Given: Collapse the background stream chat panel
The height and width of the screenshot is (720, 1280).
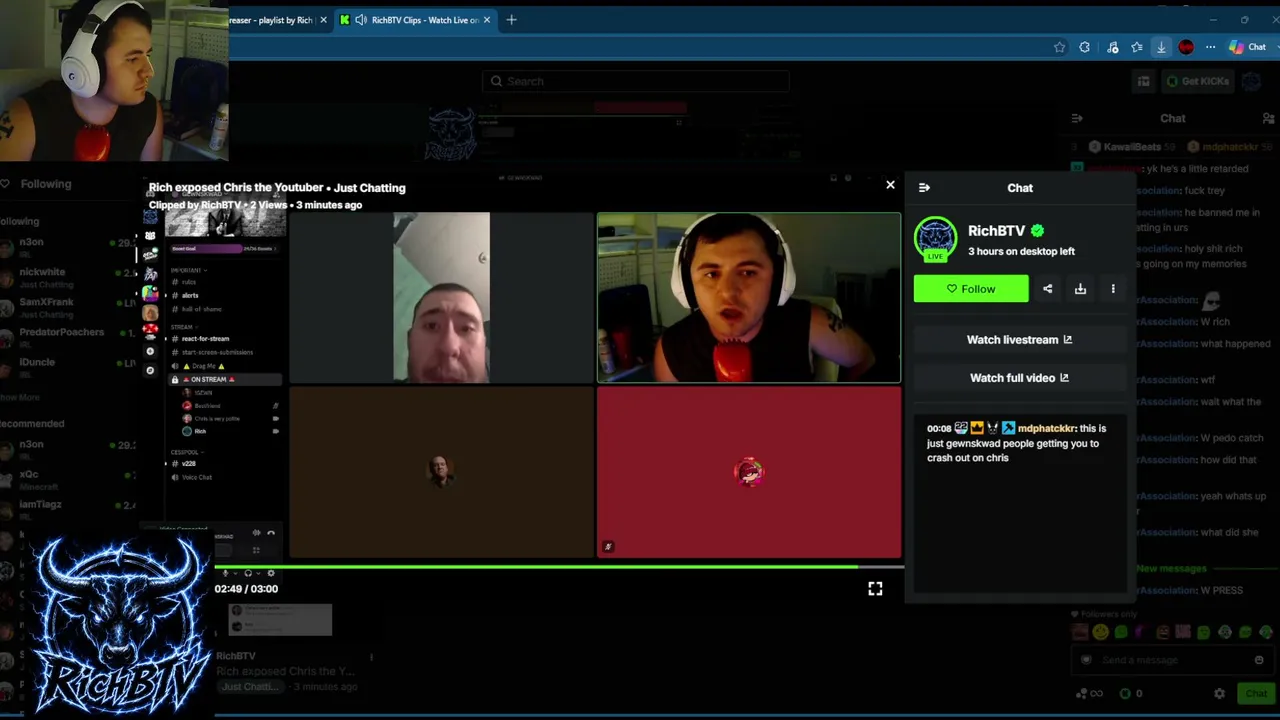Looking at the screenshot, I should [x=1077, y=118].
